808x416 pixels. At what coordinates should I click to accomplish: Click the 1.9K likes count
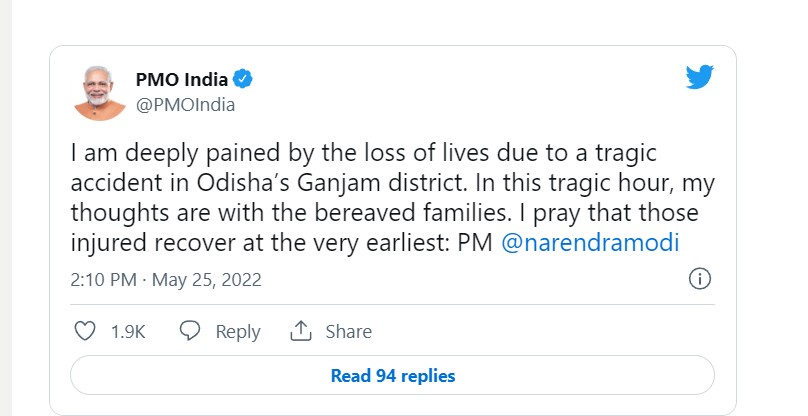[129, 332]
